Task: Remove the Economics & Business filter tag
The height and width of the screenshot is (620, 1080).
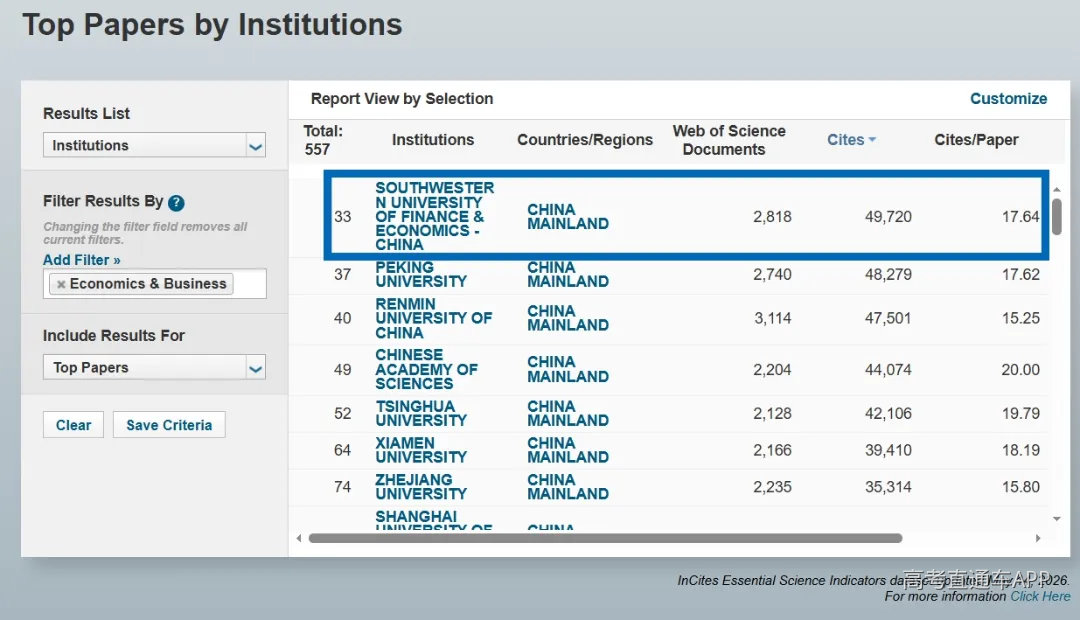Action: tap(61, 284)
